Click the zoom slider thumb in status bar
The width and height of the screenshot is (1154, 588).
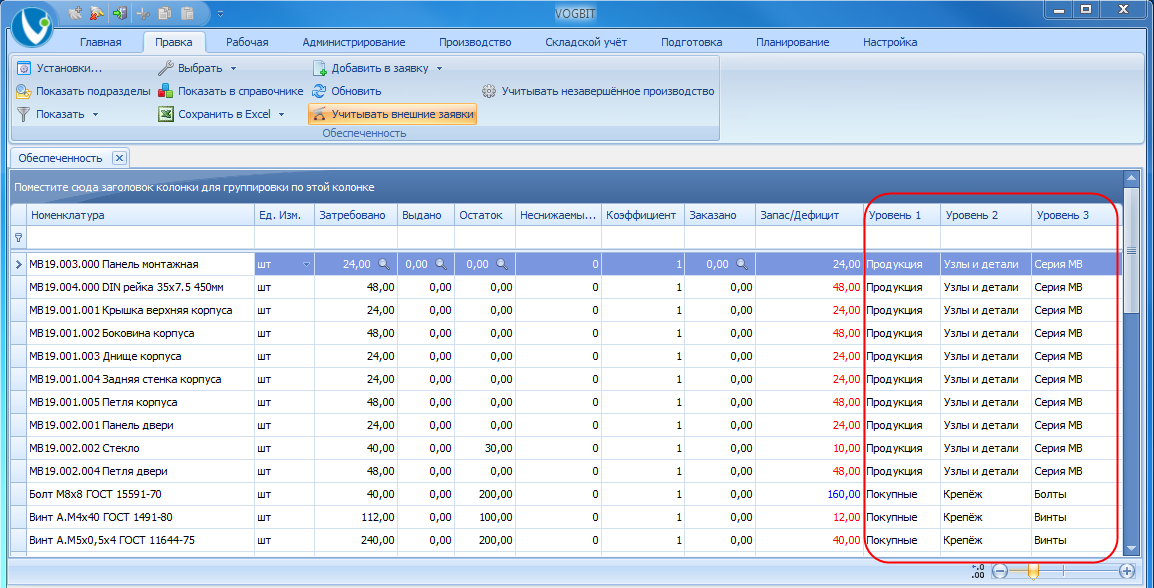[x=1033, y=570]
